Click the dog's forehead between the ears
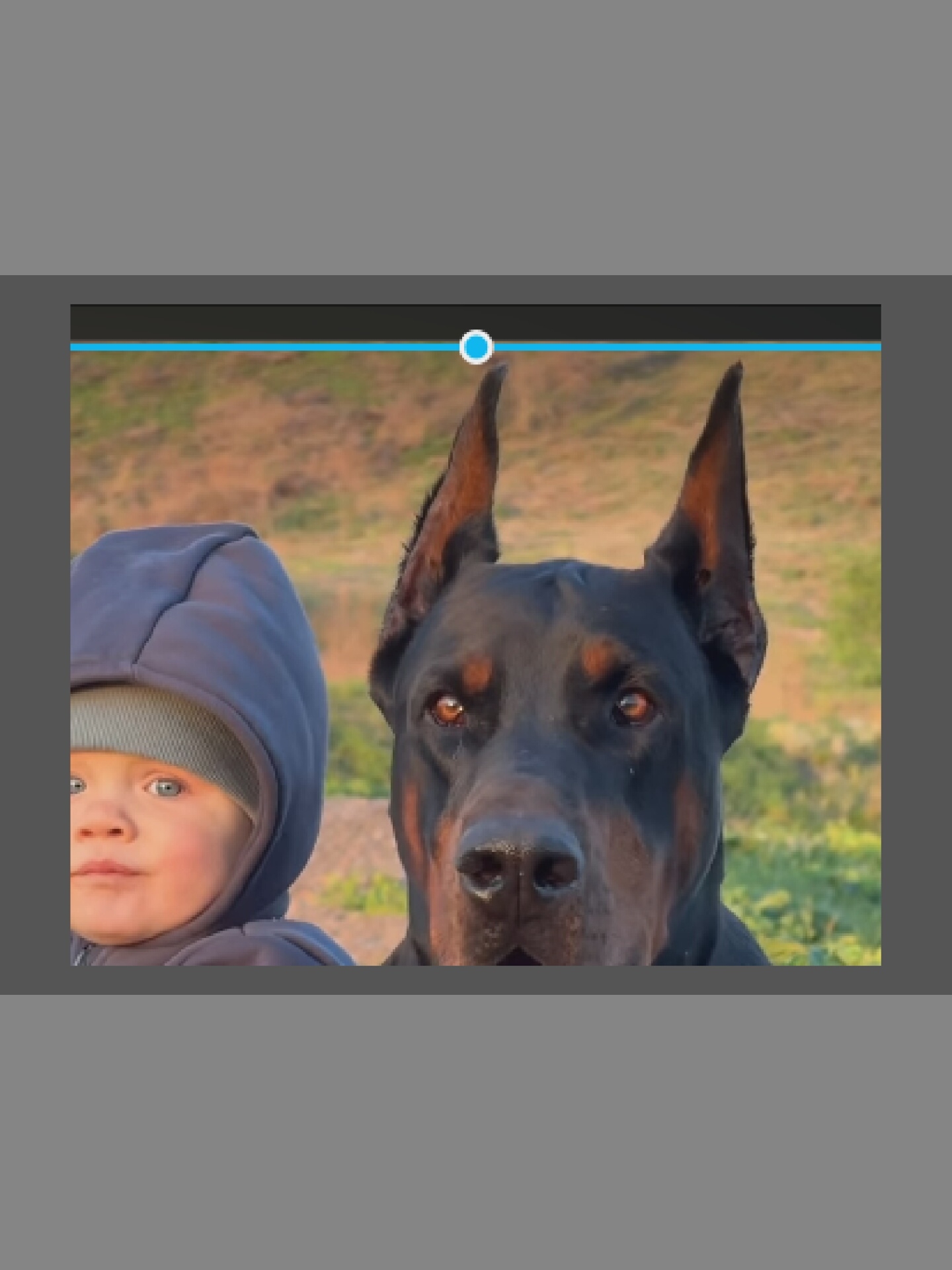The height and width of the screenshot is (1270, 952). point(569,609)
